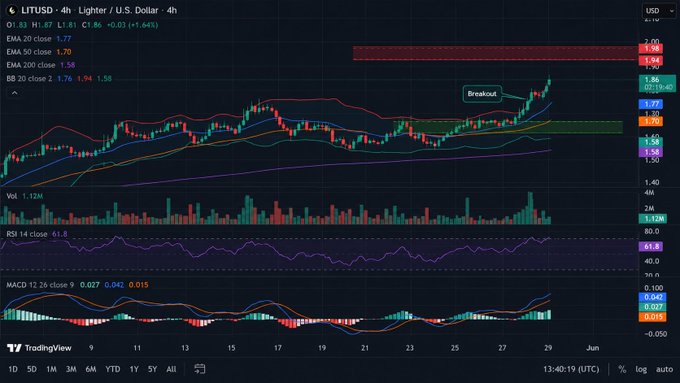
Task: Click the 1.12M volume axis label
Action: coord(653,218)
